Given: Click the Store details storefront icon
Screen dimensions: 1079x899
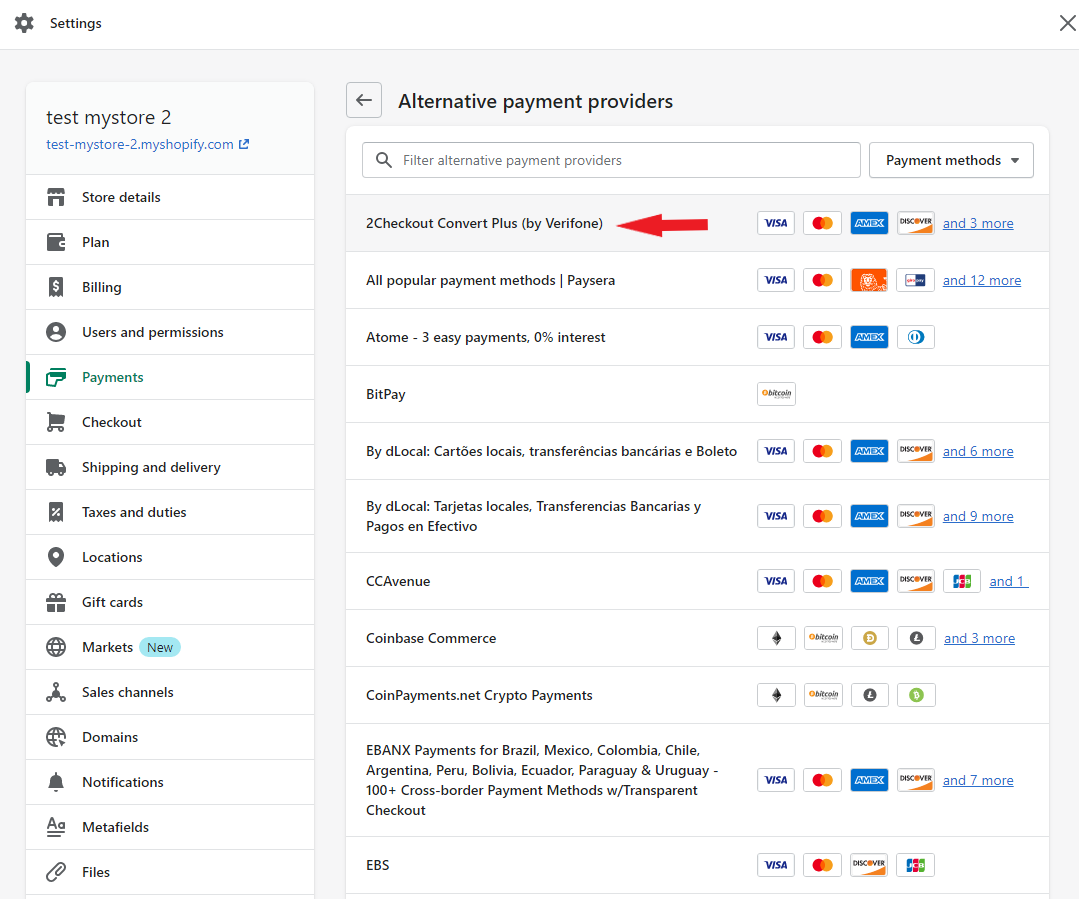Looking at the screenshot, I should [57, 197].
